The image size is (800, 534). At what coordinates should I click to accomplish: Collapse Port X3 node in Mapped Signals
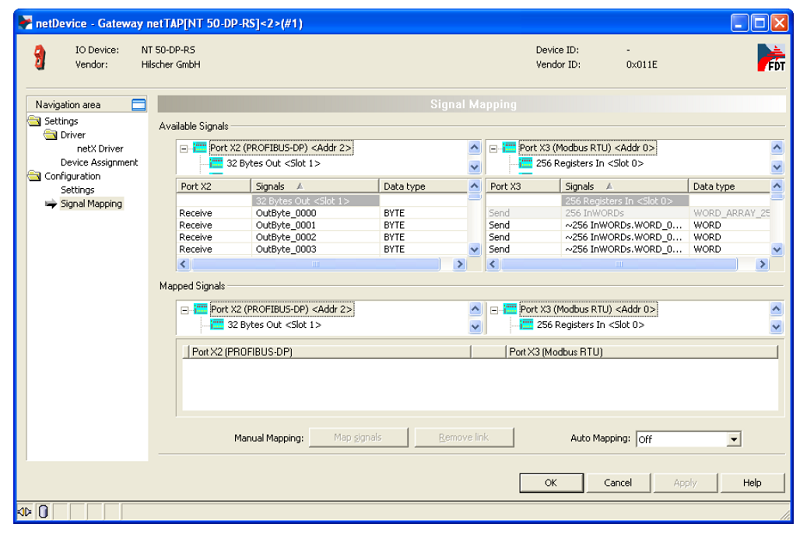pos(494,310)
